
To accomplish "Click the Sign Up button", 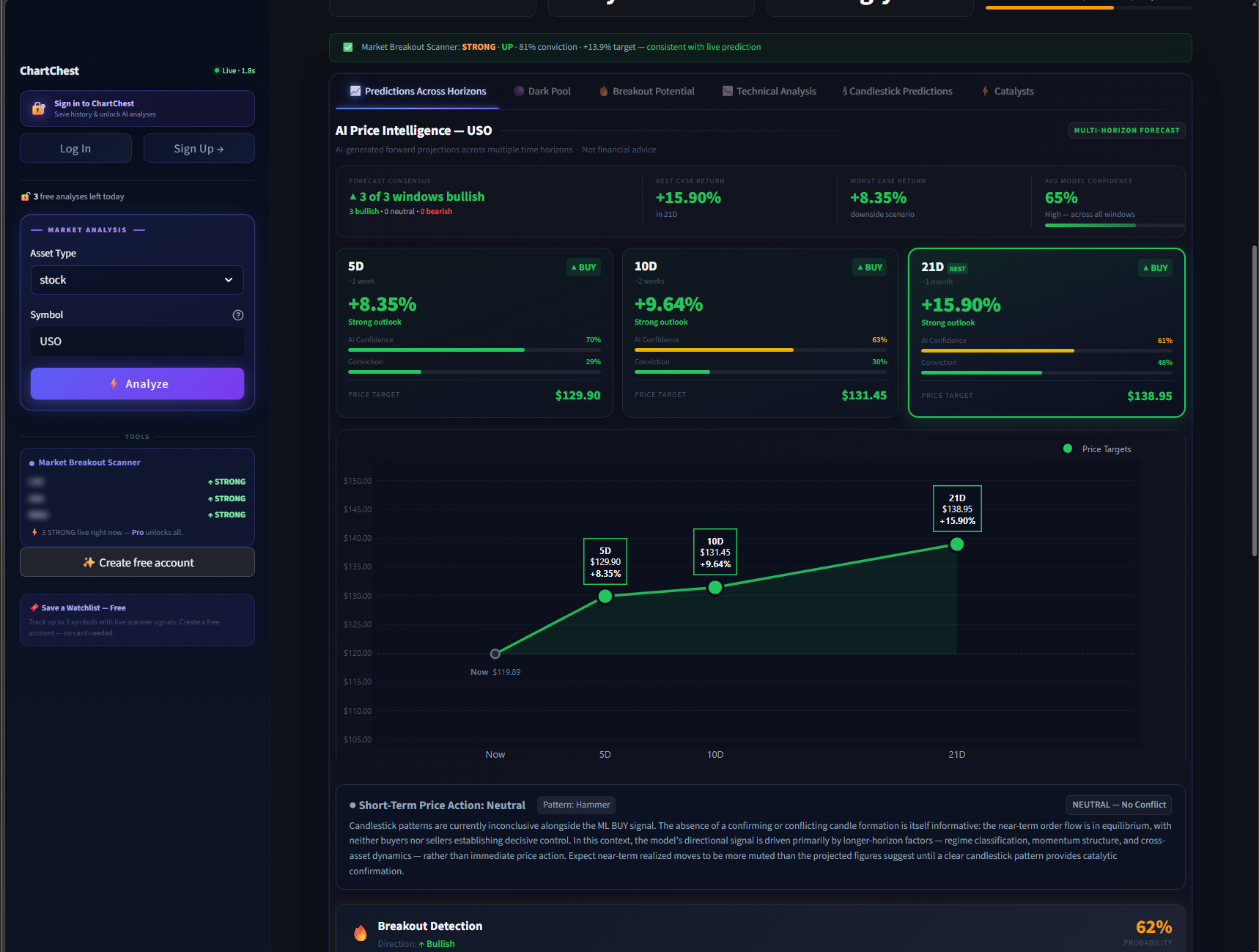I will coord(199,147).
